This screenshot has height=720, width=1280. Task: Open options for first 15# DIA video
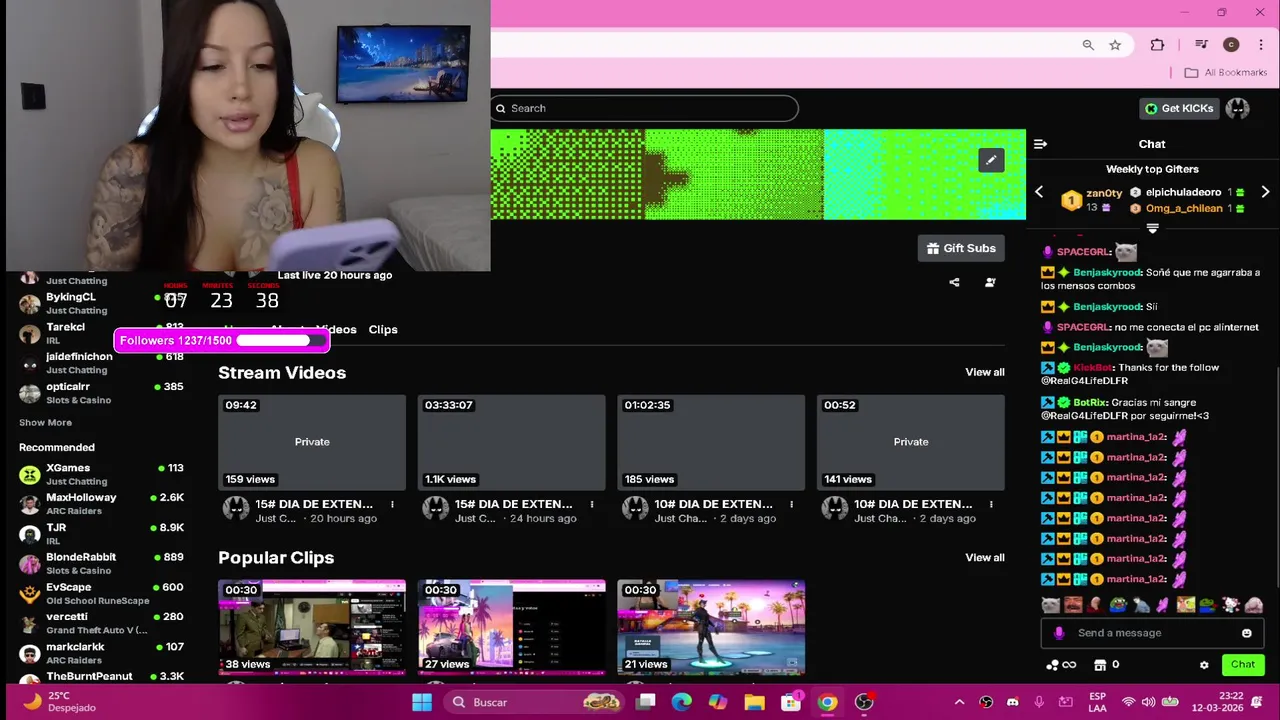click(x=392, y=504)
